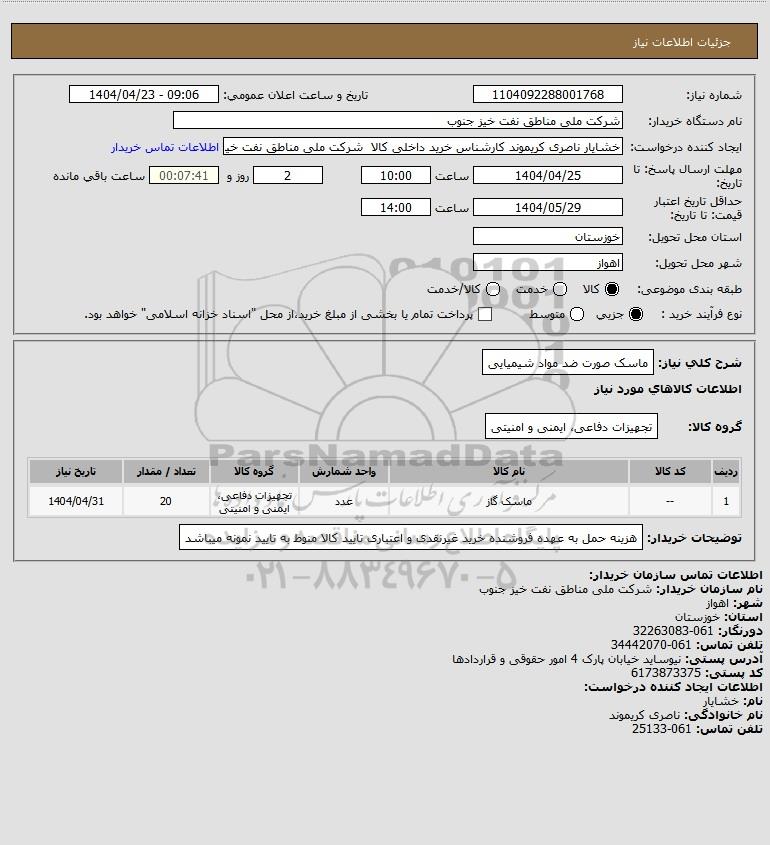This screenshot has width=770, height=845.
Task: Select the کالا radio button
Action: (x=612, y=289)
